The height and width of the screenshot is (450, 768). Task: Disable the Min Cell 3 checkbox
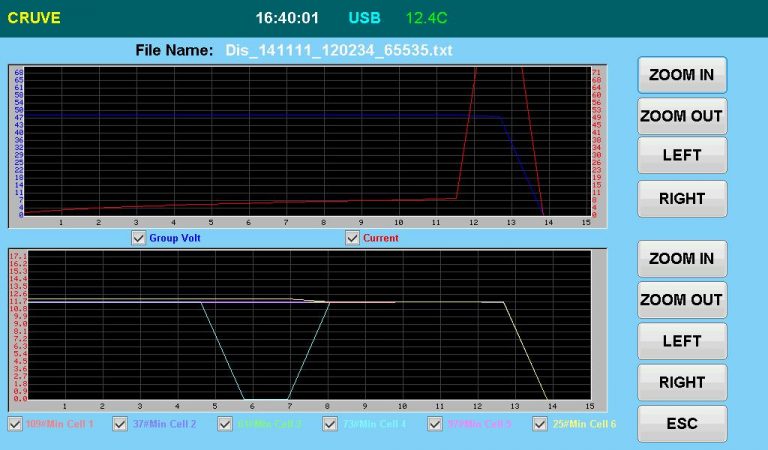(225, 424)
